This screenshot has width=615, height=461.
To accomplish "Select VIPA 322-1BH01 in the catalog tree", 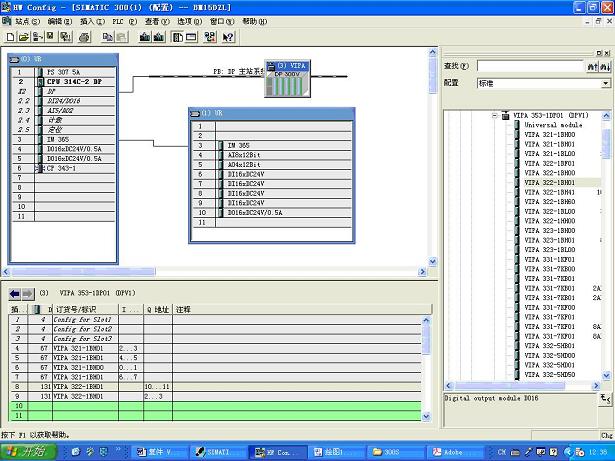I will tap(549, 183).
